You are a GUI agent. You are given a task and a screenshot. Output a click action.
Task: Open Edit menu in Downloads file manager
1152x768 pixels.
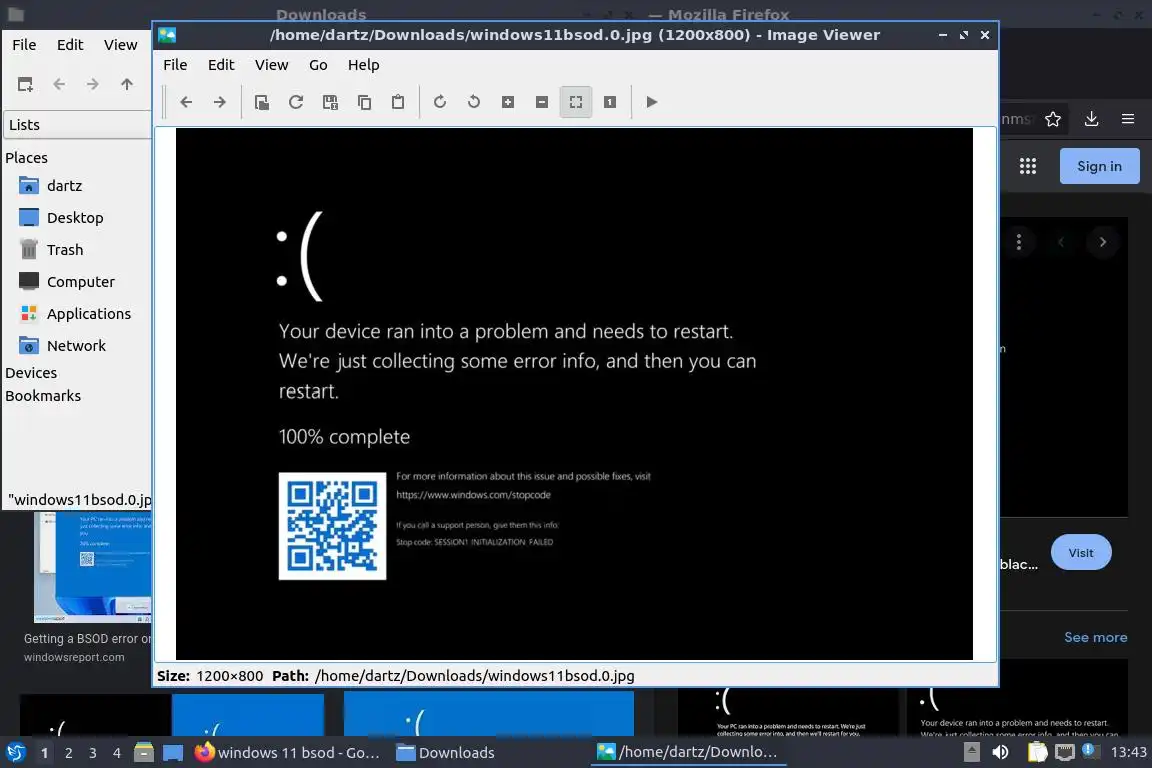(x=71, y=45)
